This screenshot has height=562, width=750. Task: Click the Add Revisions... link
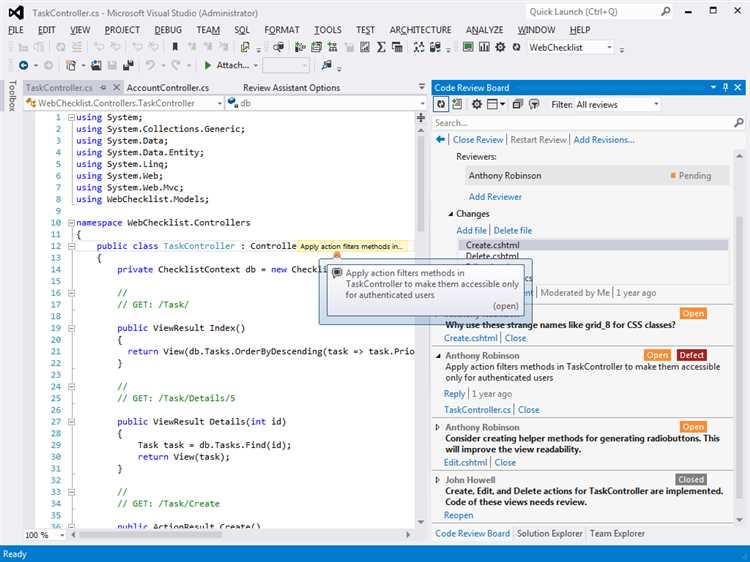point(604,140)
